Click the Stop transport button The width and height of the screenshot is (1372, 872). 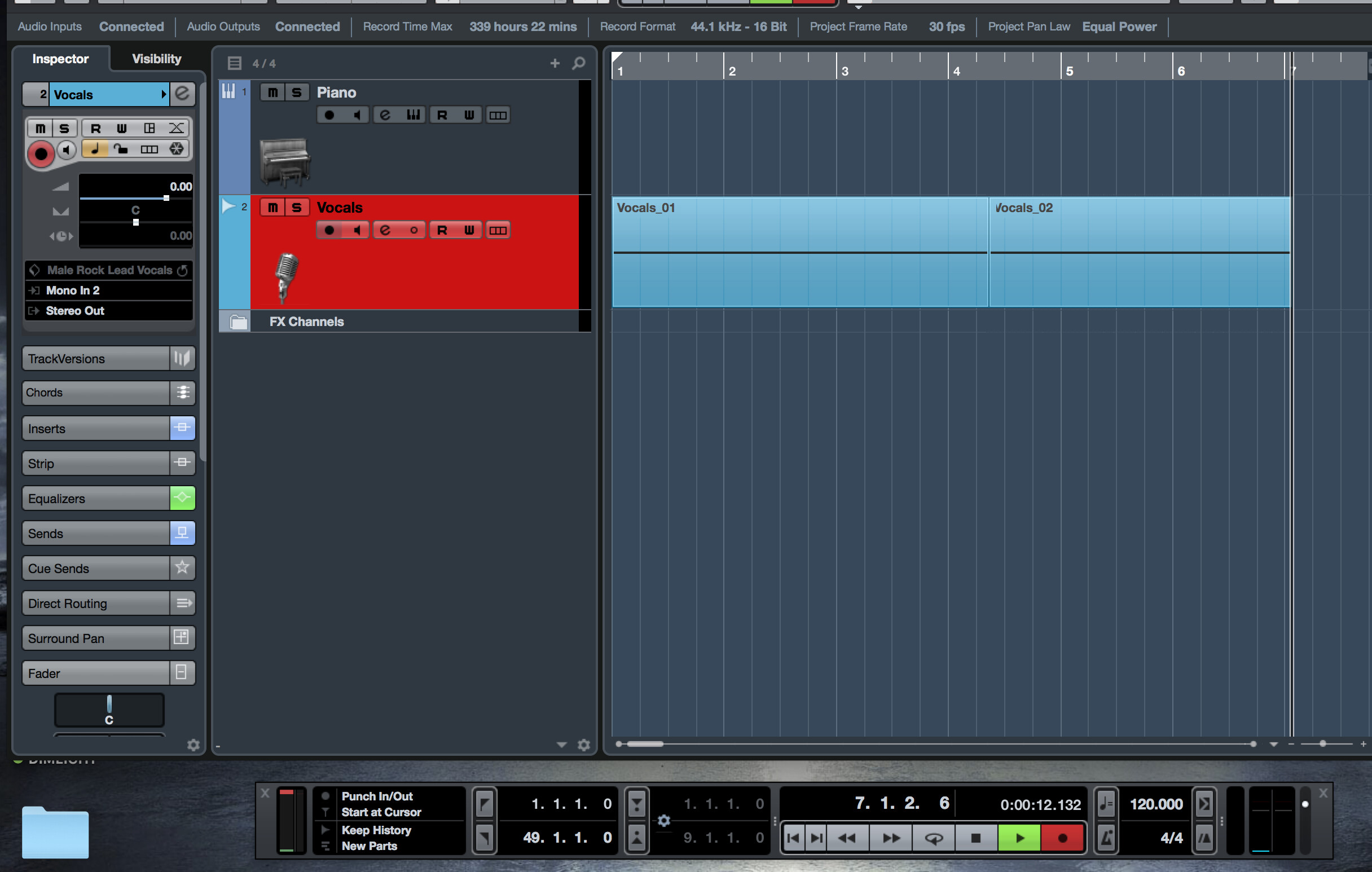coord(975,838)
